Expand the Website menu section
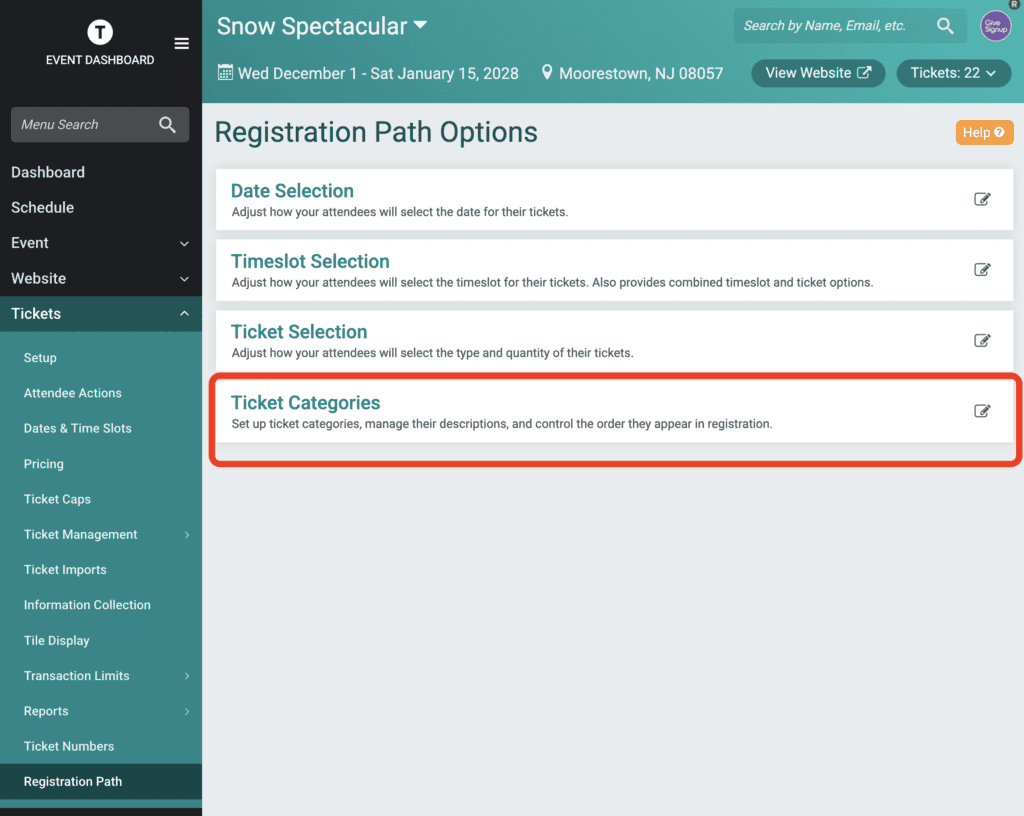The height and width of the screenshot is (816, 1024). pos(101,278)
